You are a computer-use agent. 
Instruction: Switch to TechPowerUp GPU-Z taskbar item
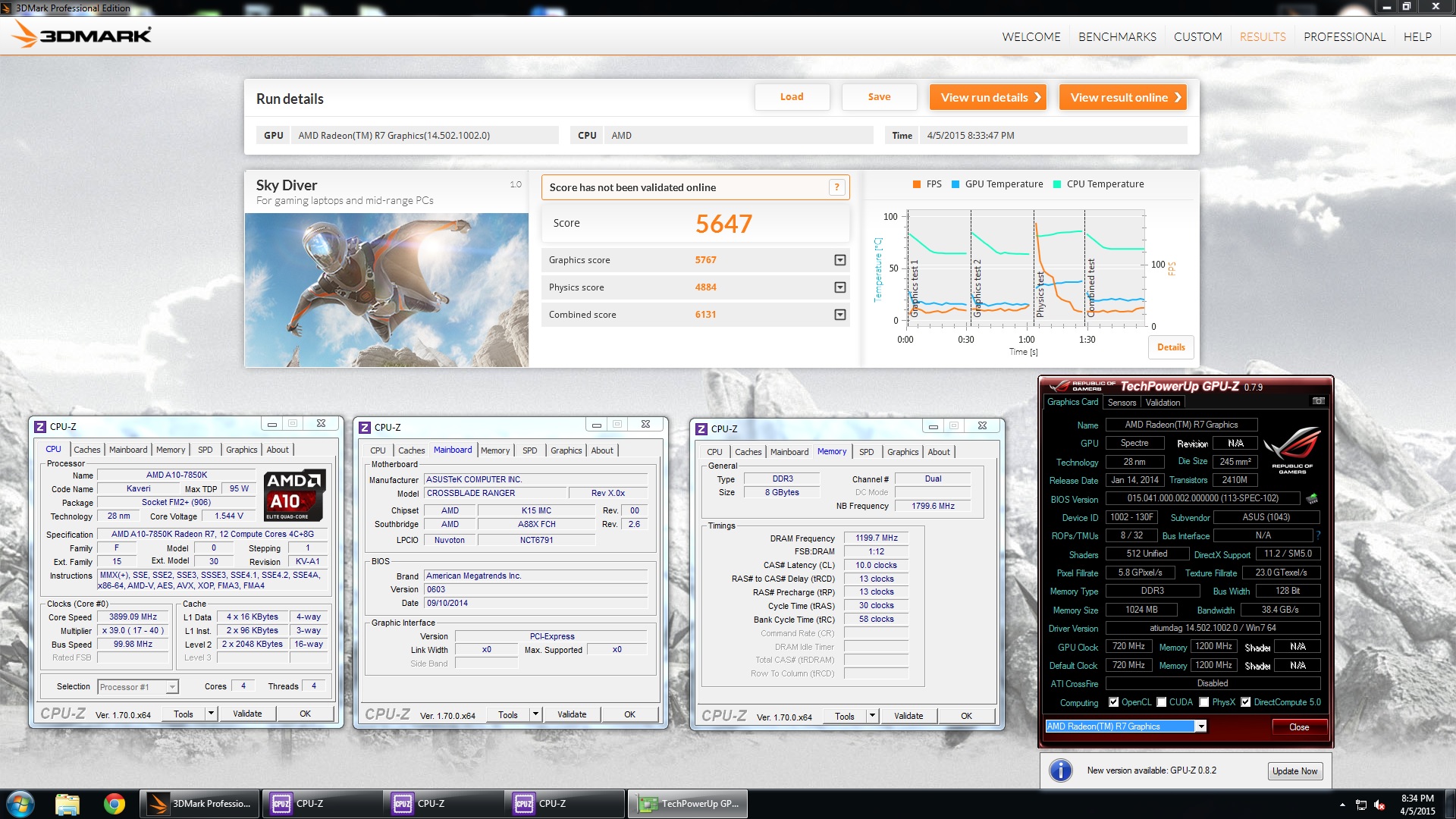688,804
